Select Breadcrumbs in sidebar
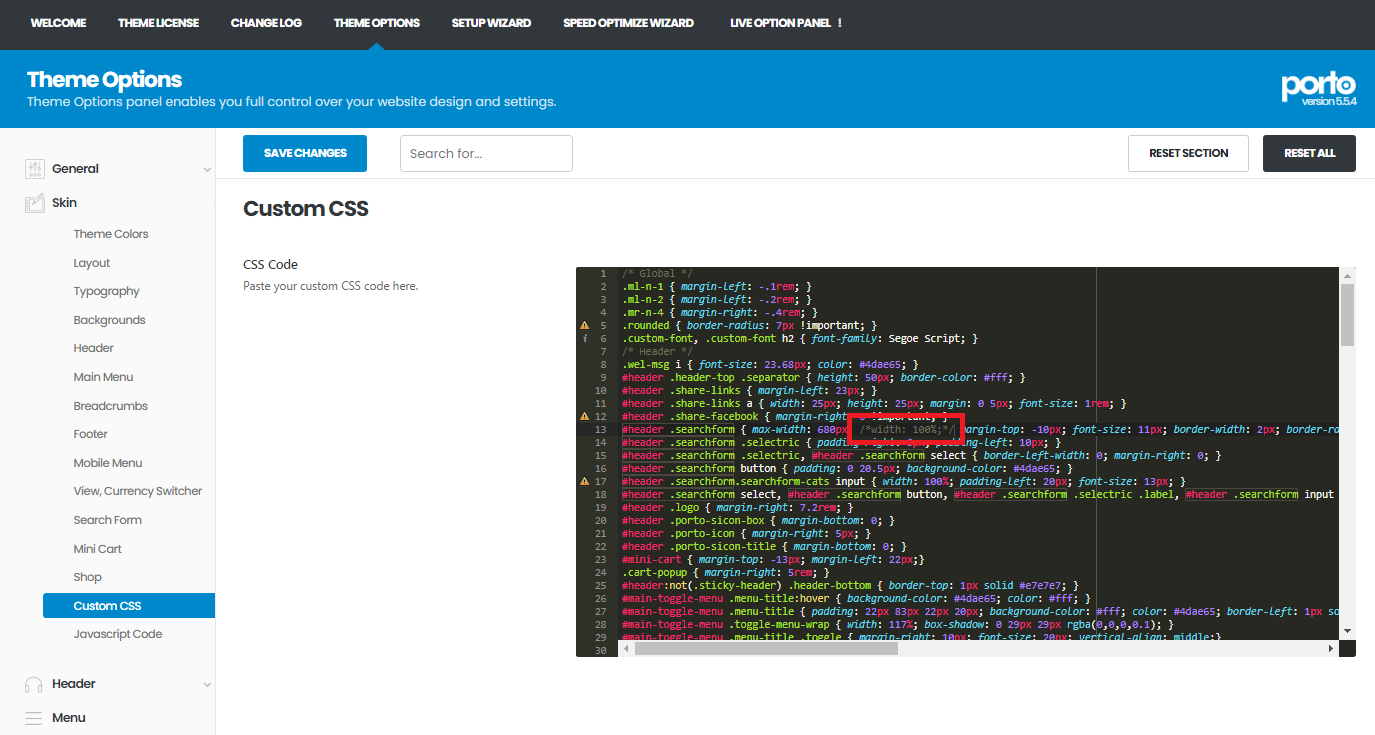 tap(111, 406)
